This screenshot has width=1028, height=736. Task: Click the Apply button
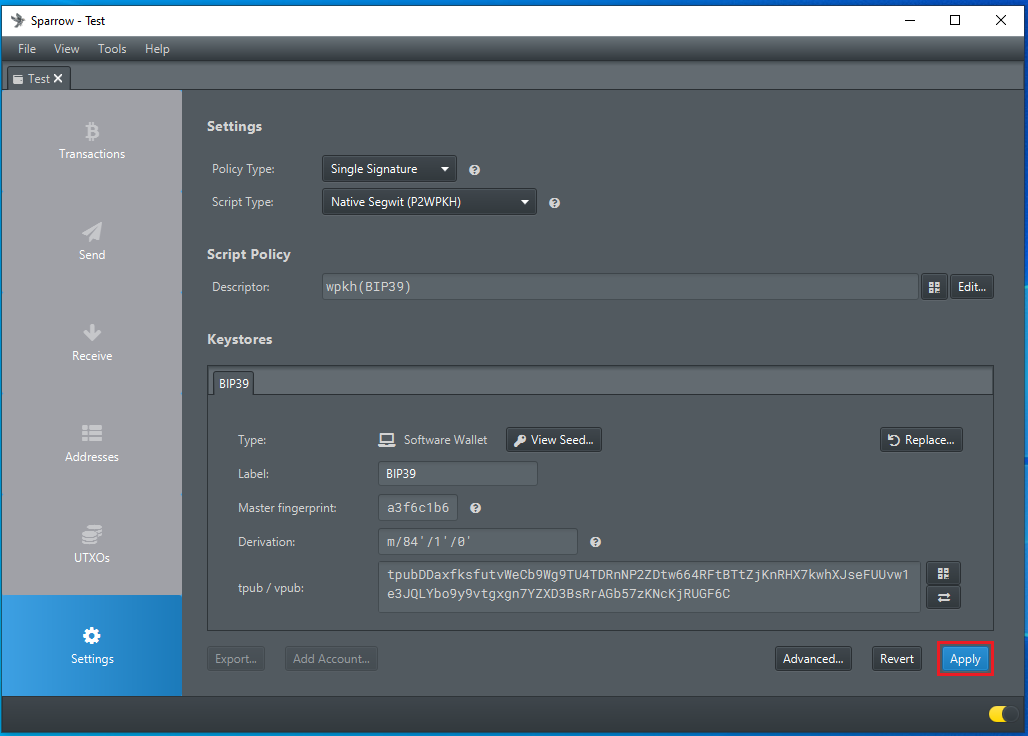click(965, 659)
